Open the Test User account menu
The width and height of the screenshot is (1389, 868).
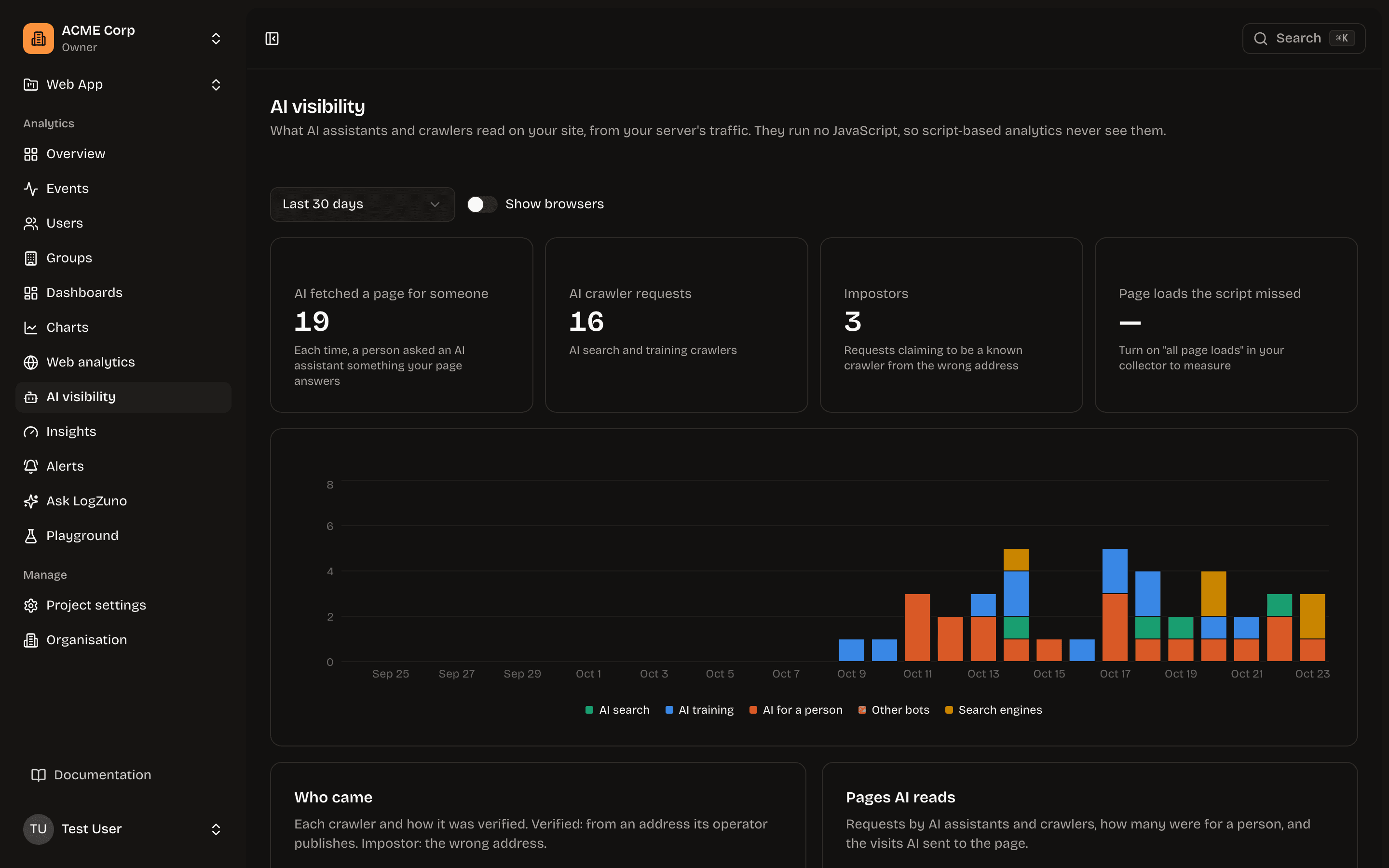point(123,829)
